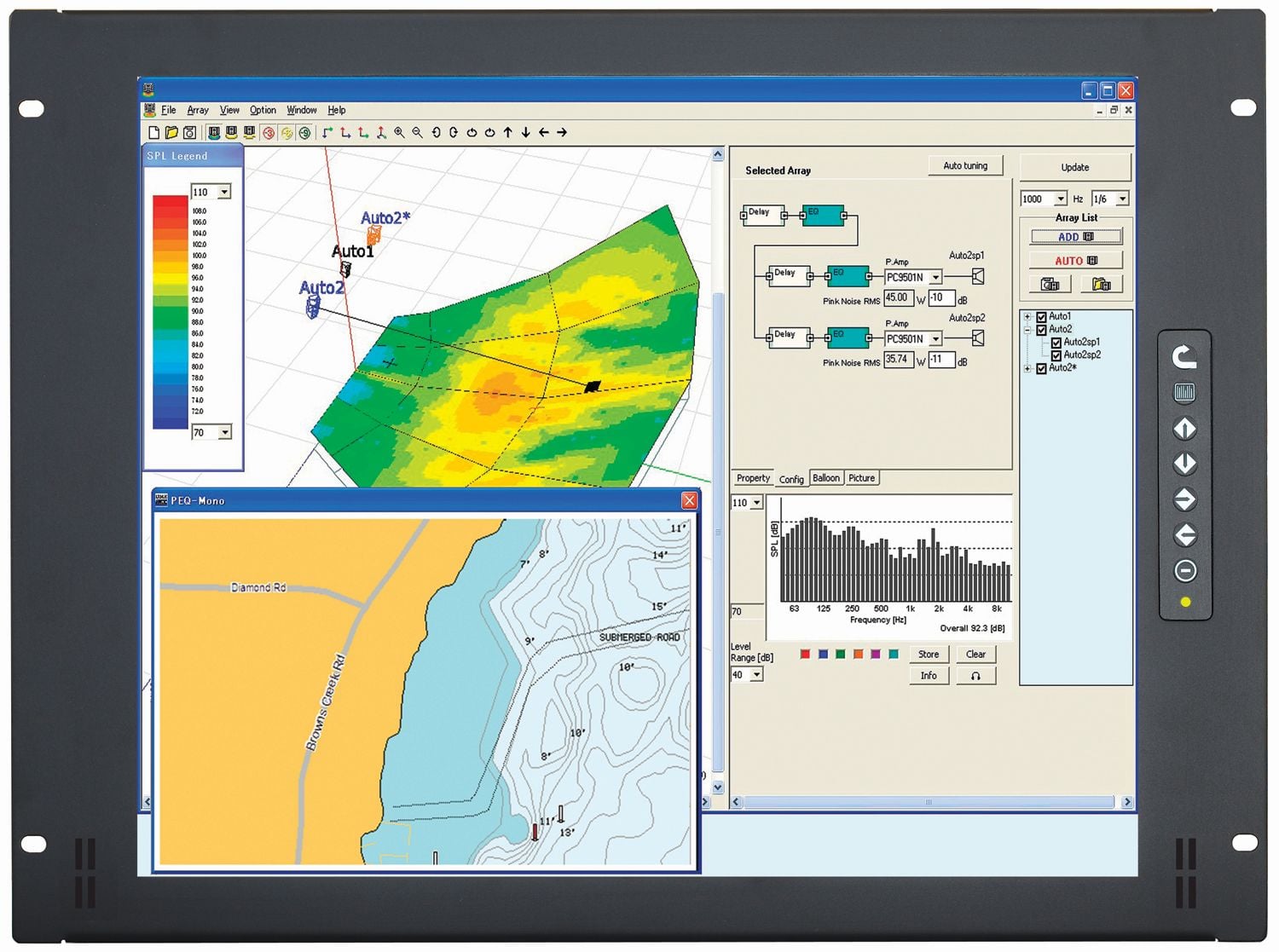Uncheck the Auto1 array checkbox
Image resolution: width=1279 pixels, height=952 pixels.
tap(1041, 317)
